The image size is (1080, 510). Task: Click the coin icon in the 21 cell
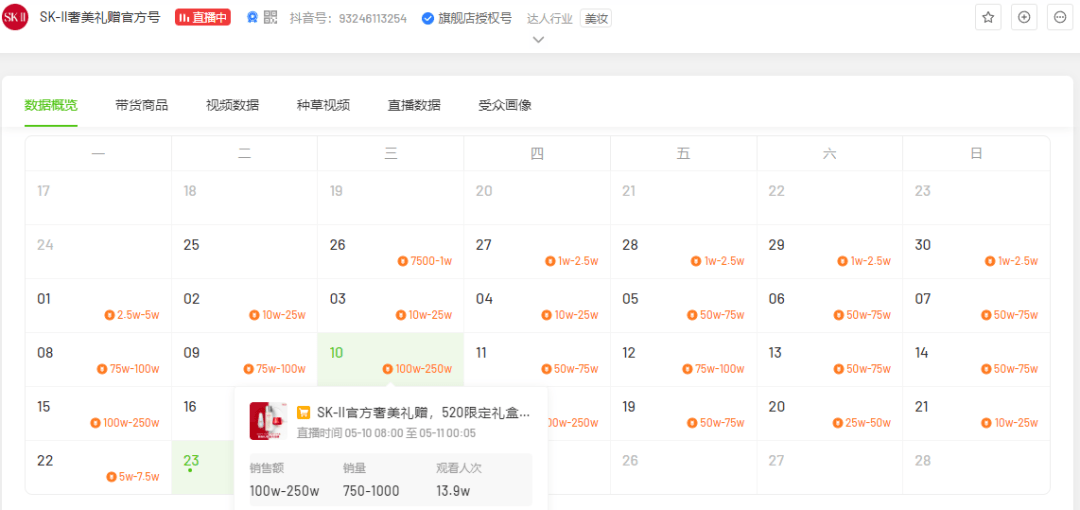tap(986, 422)
